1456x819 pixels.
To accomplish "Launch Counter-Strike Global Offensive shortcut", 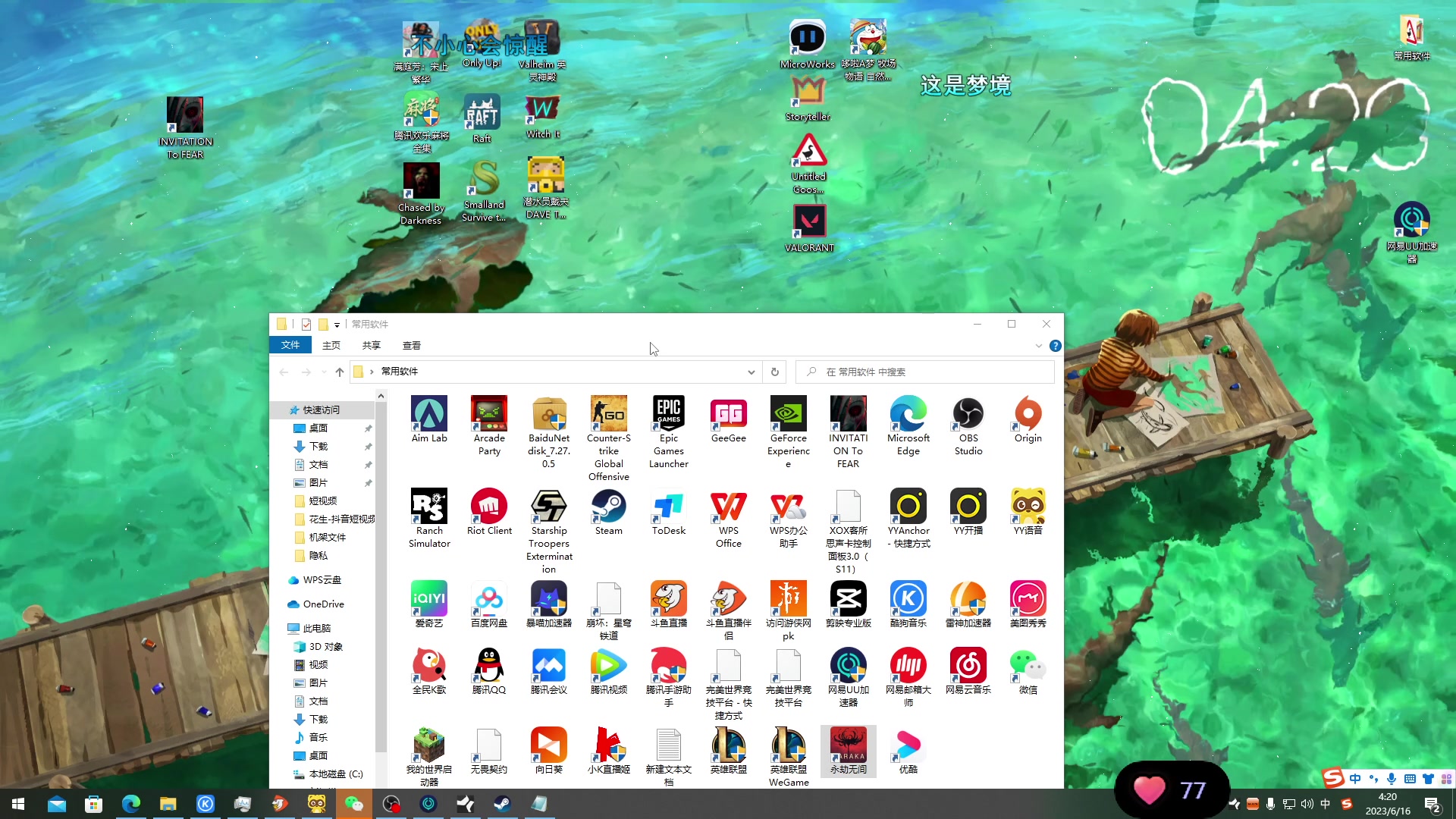I will point(609,438).
